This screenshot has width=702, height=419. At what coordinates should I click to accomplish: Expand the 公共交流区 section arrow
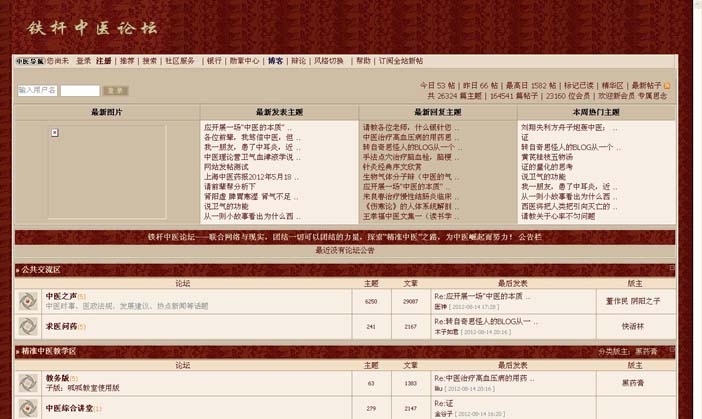17,270
